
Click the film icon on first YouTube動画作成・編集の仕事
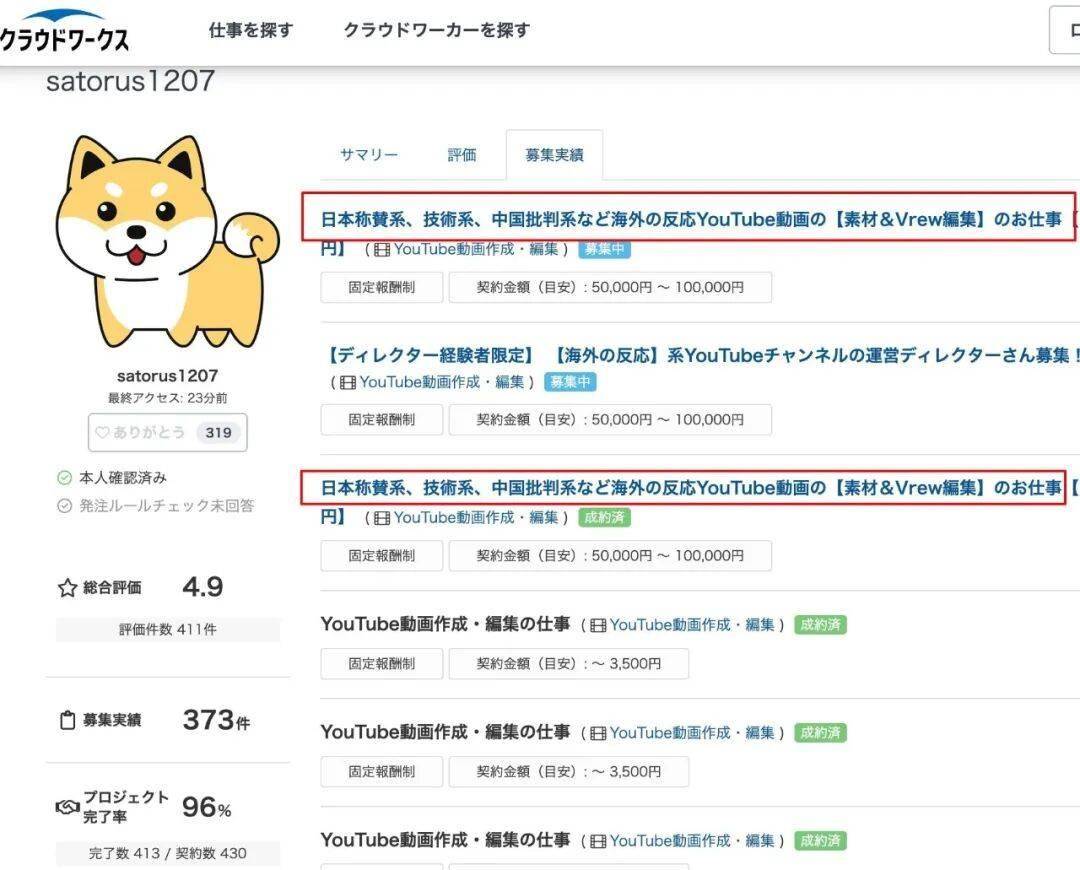point(598,625)
